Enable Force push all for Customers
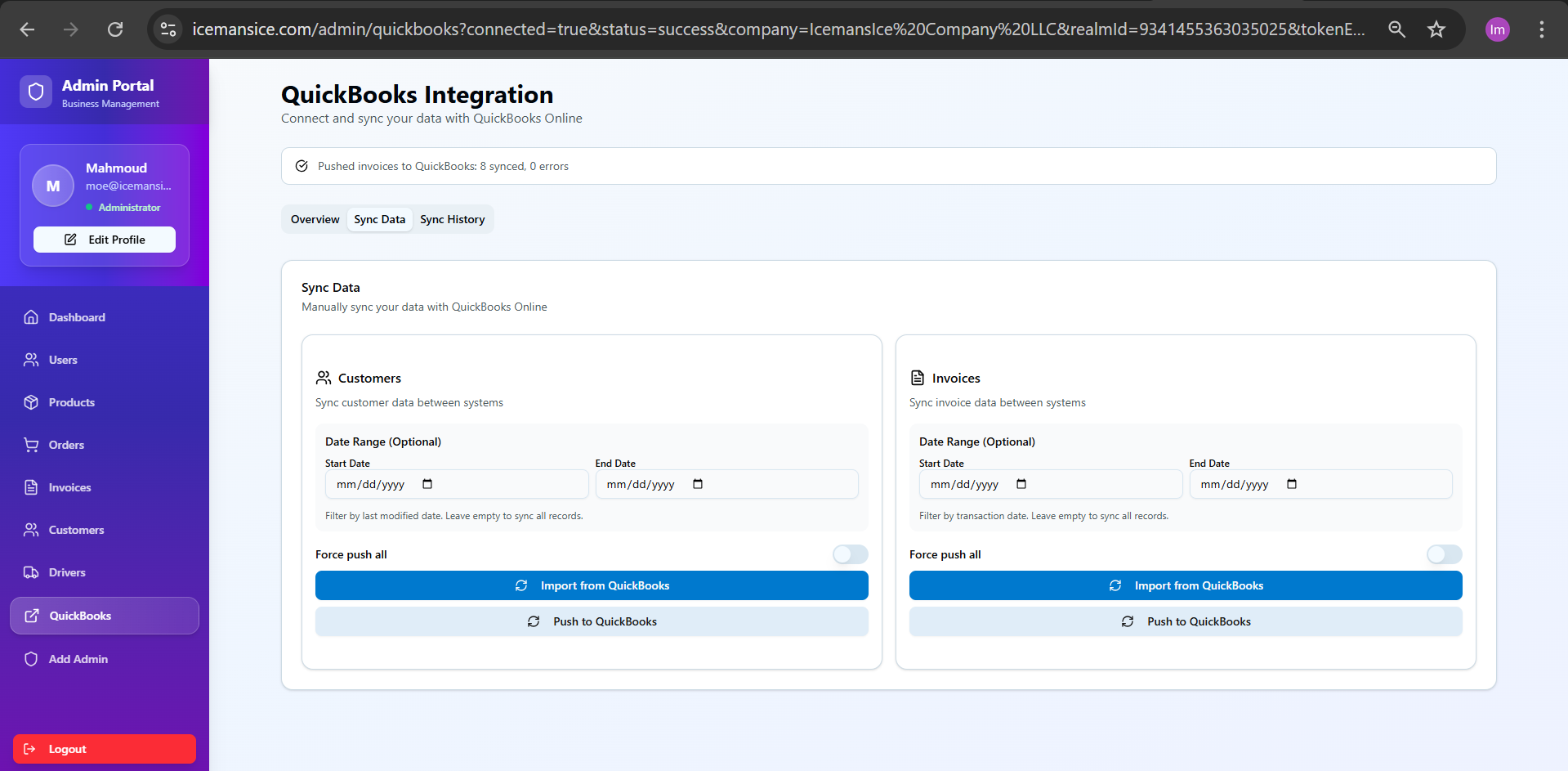This screenshot has height=771, width=1568. (x=850, y=554)
